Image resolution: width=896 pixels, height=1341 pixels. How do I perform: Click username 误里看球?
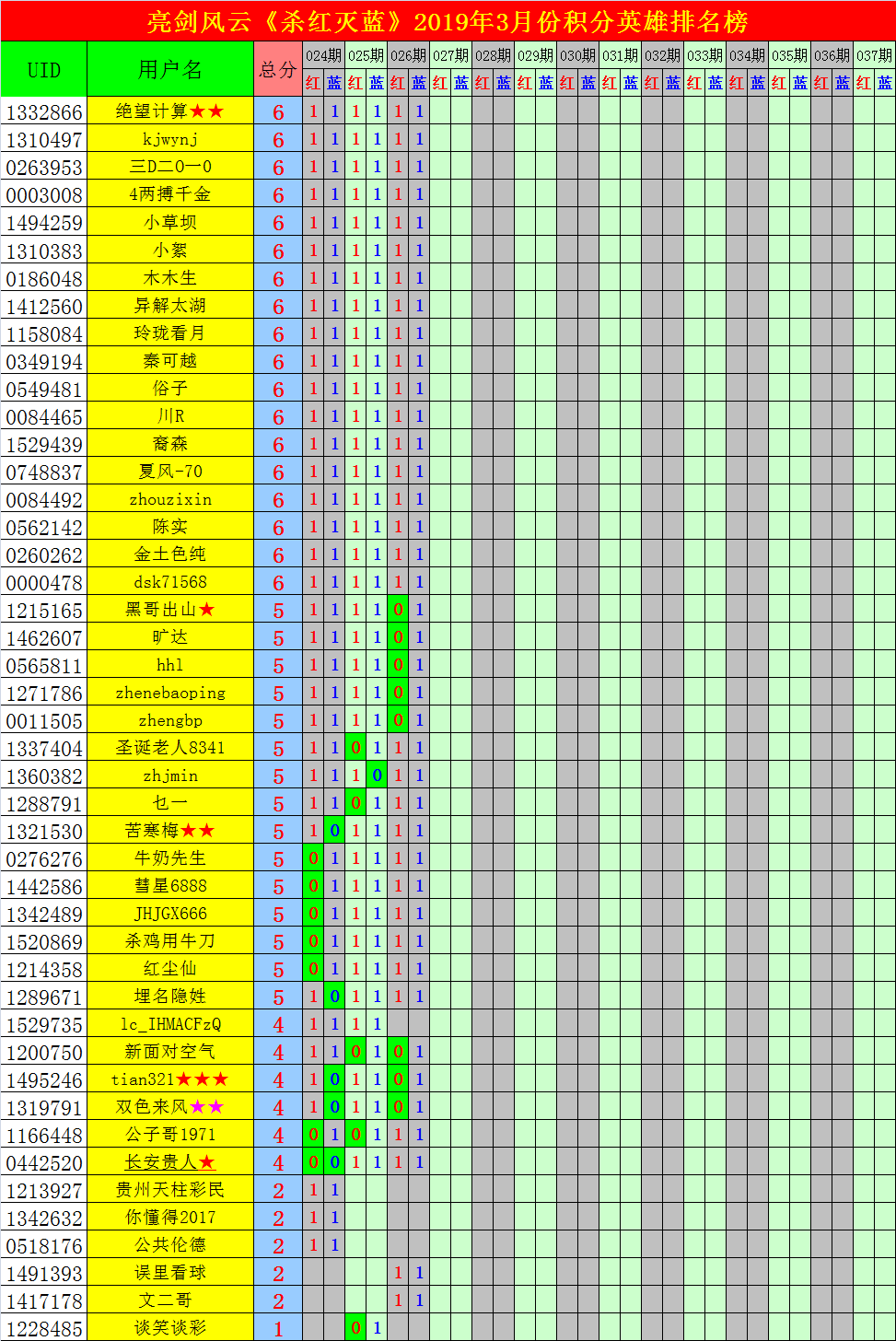(x=170, y=1272)
